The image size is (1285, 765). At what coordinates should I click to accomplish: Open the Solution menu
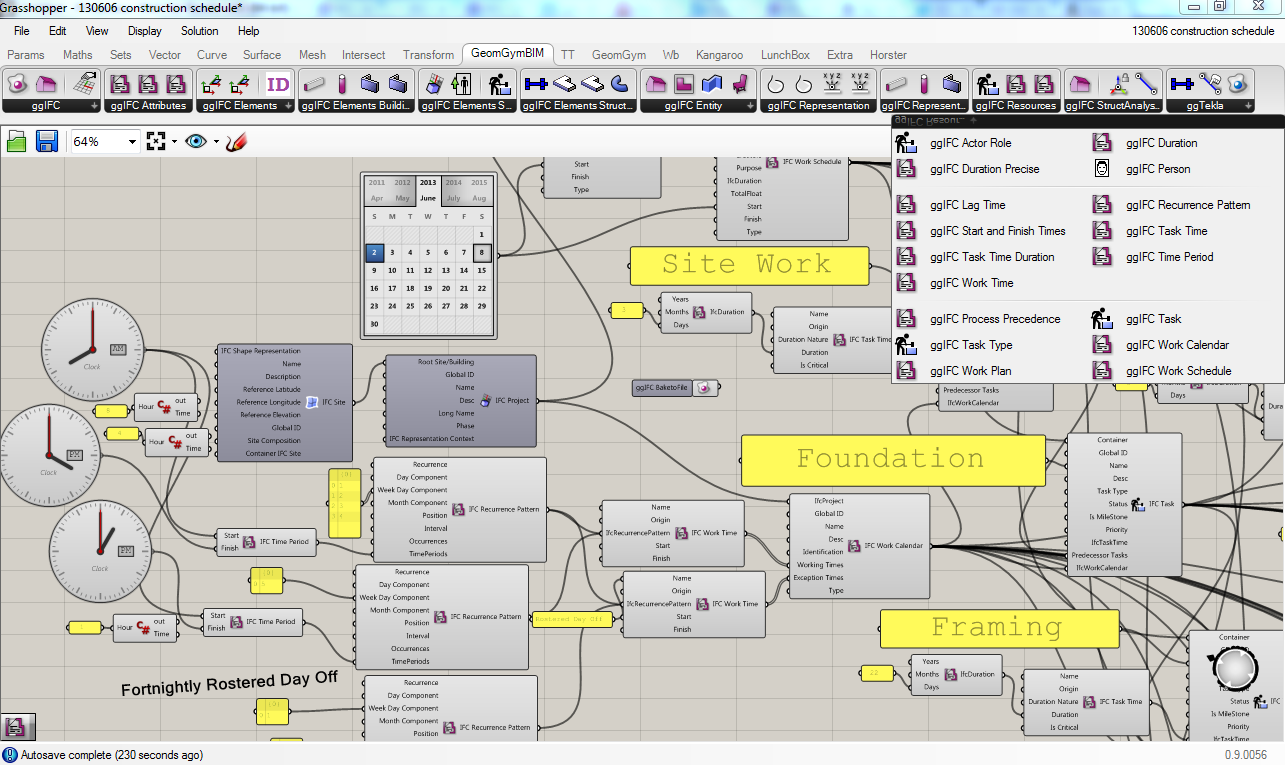coord(199,31)
